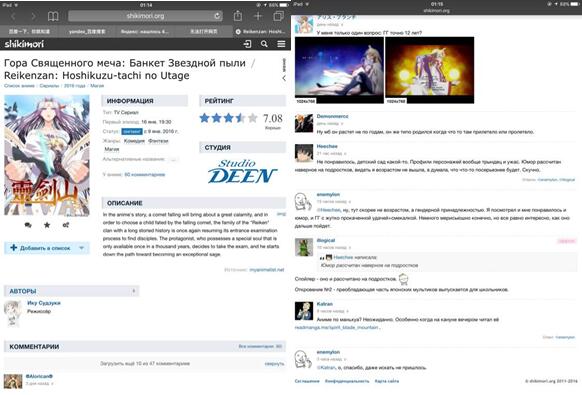Open the Соглашение footer link
Image resolution: width=582 pixels, height=395 pixels.
coord(307,381)
